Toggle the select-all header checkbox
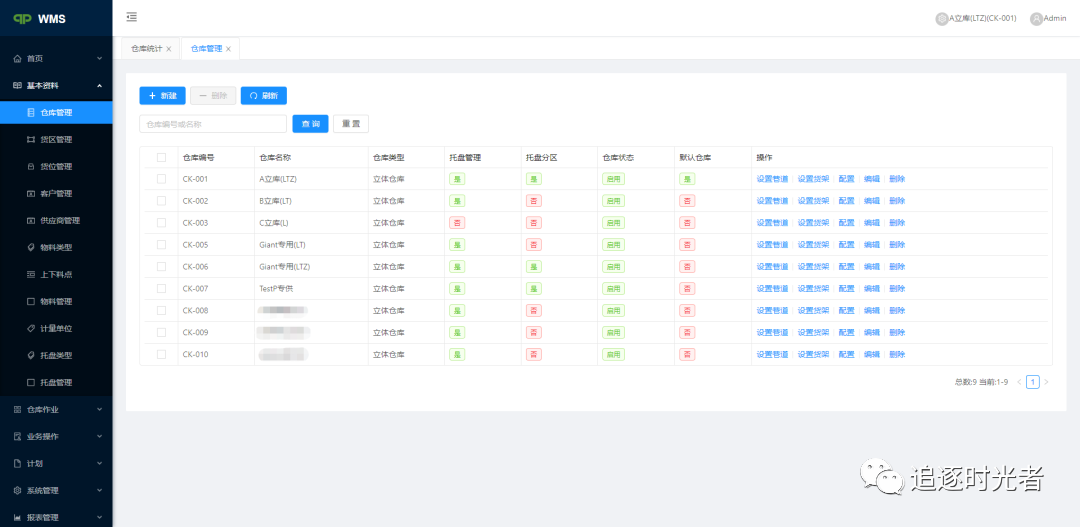 point(161,157)
